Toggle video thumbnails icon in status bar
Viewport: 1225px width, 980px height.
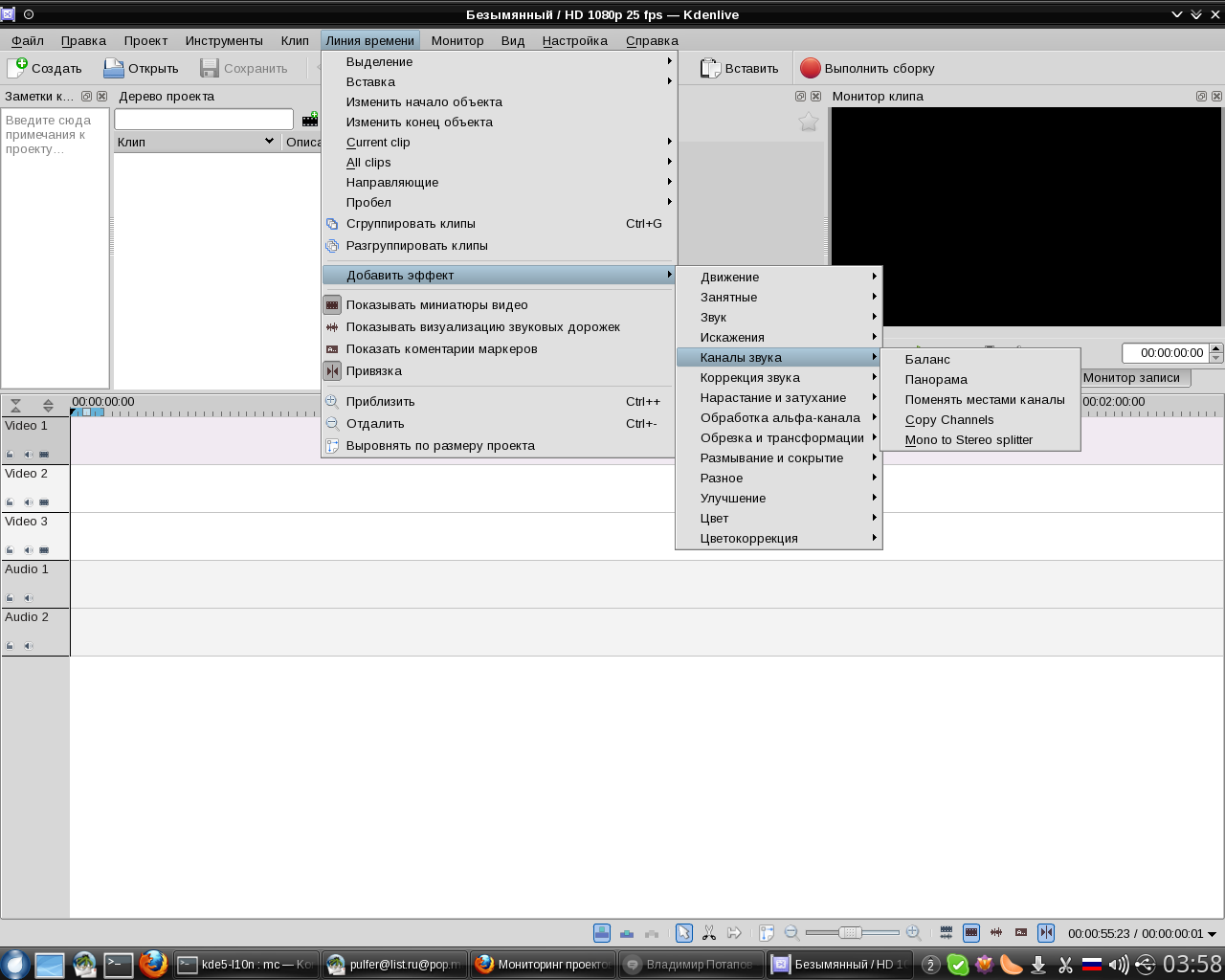[x=971, y=933]
